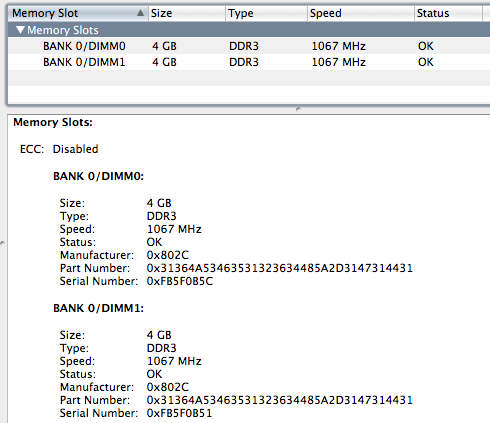
Task: Select the BANK 0/DIMM1 row
Action: click(249, 62)
